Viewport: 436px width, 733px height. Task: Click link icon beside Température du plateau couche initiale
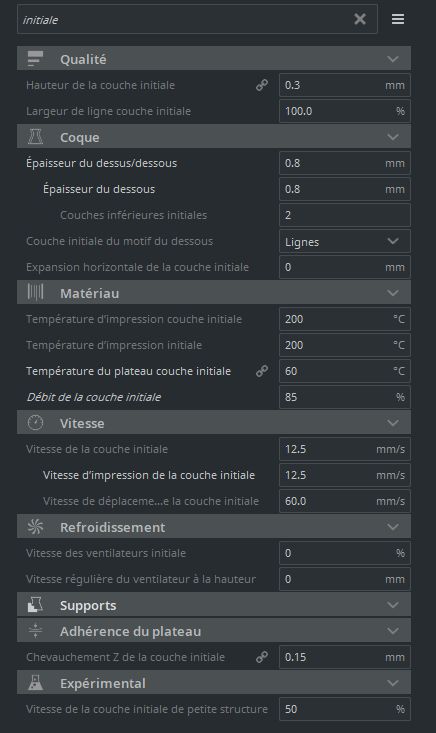(x=262, y=371)
